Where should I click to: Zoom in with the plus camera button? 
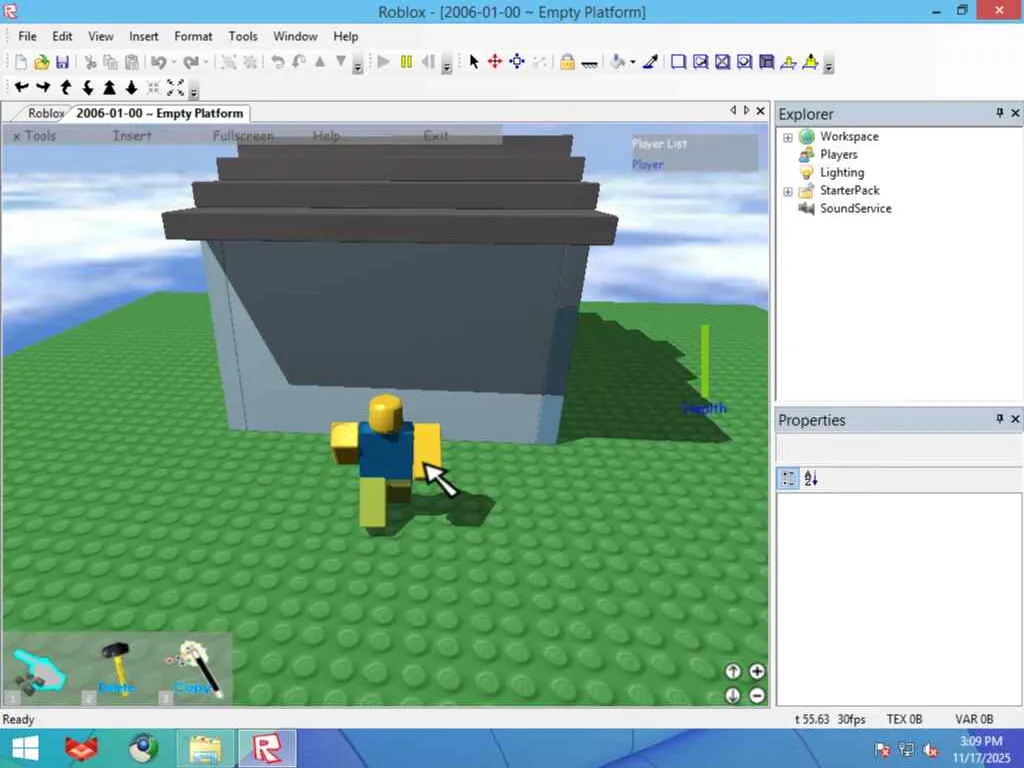click(757, 671)
